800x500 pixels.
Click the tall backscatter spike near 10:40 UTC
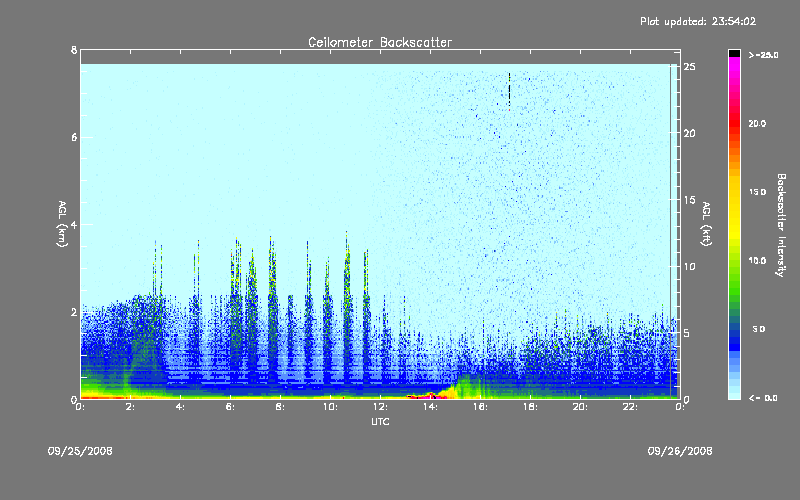click(x=347, y=306)
